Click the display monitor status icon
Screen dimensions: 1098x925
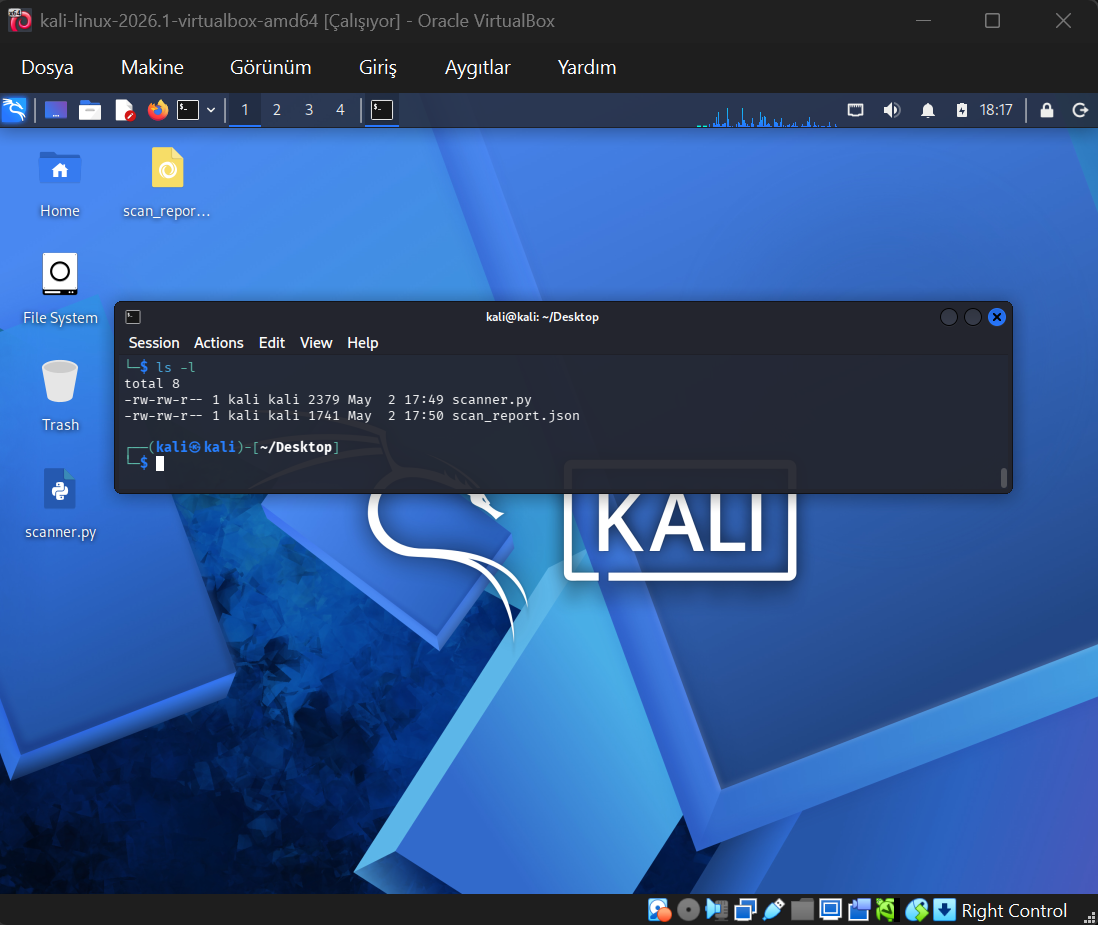[x=831, y=910]
